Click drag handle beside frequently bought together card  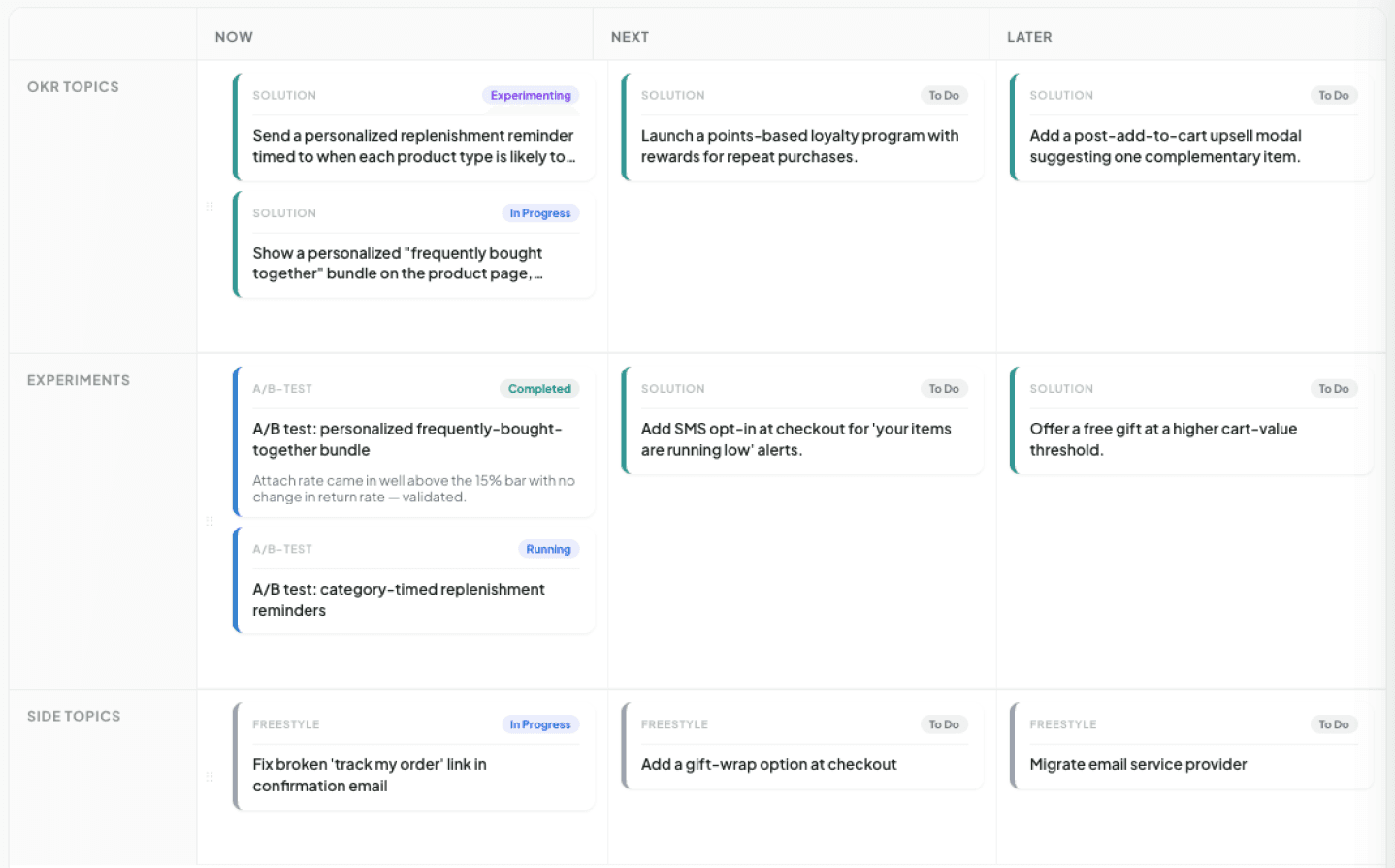coord(210,208)
